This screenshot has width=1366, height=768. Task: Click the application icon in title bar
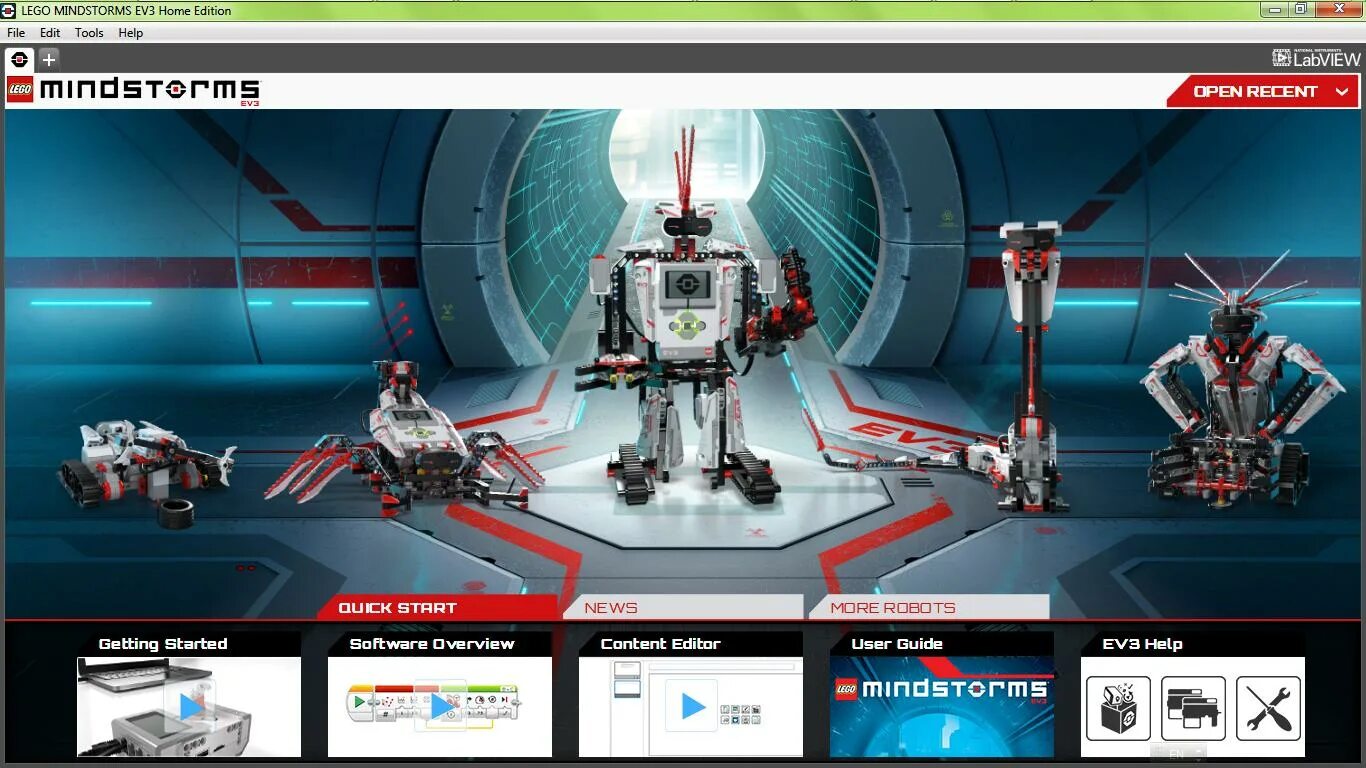tap(9, 10)
